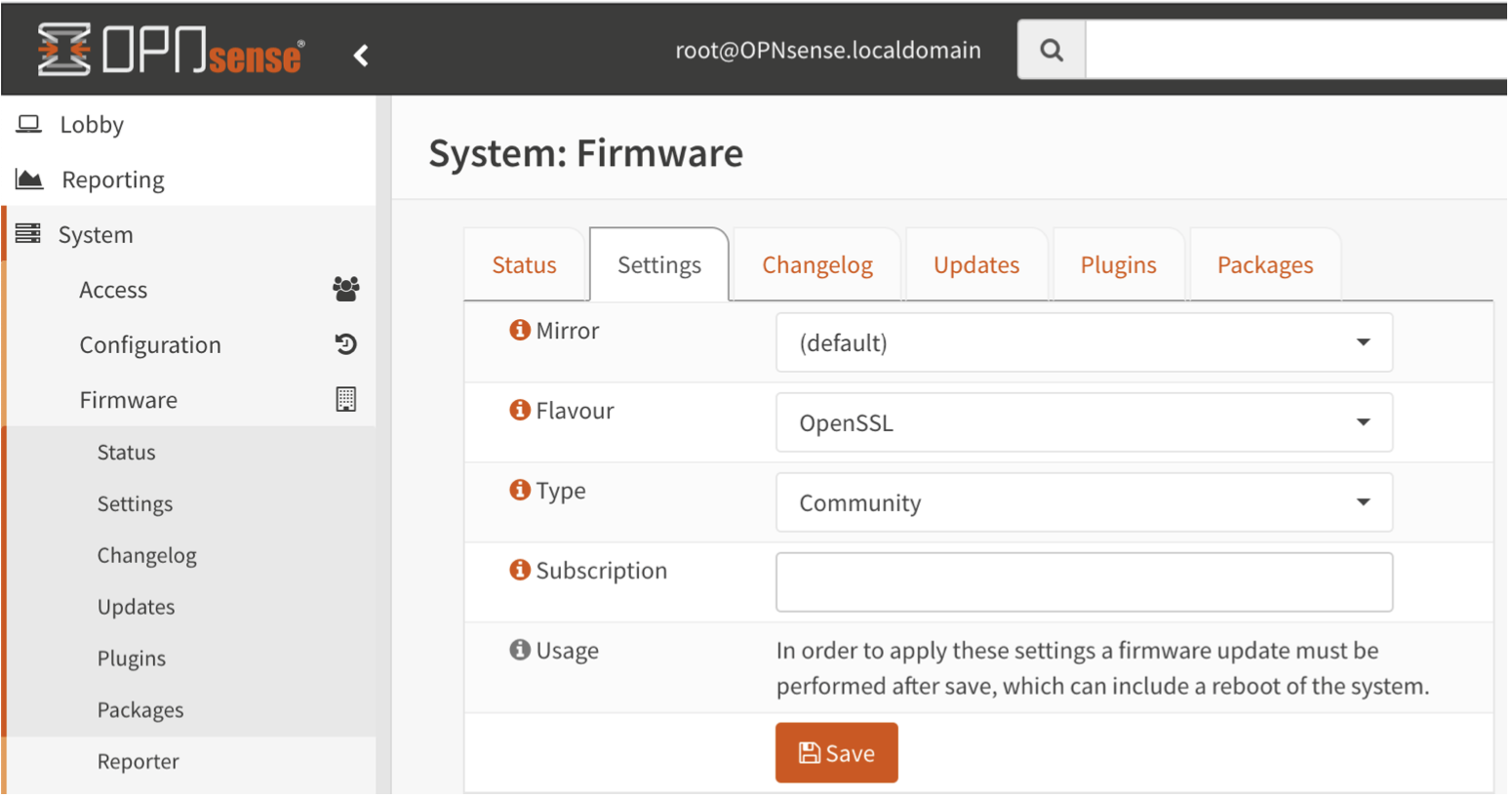The image size is (1512, 798).
Task: Click the OPNsense logo
Action: click(171, 50)
